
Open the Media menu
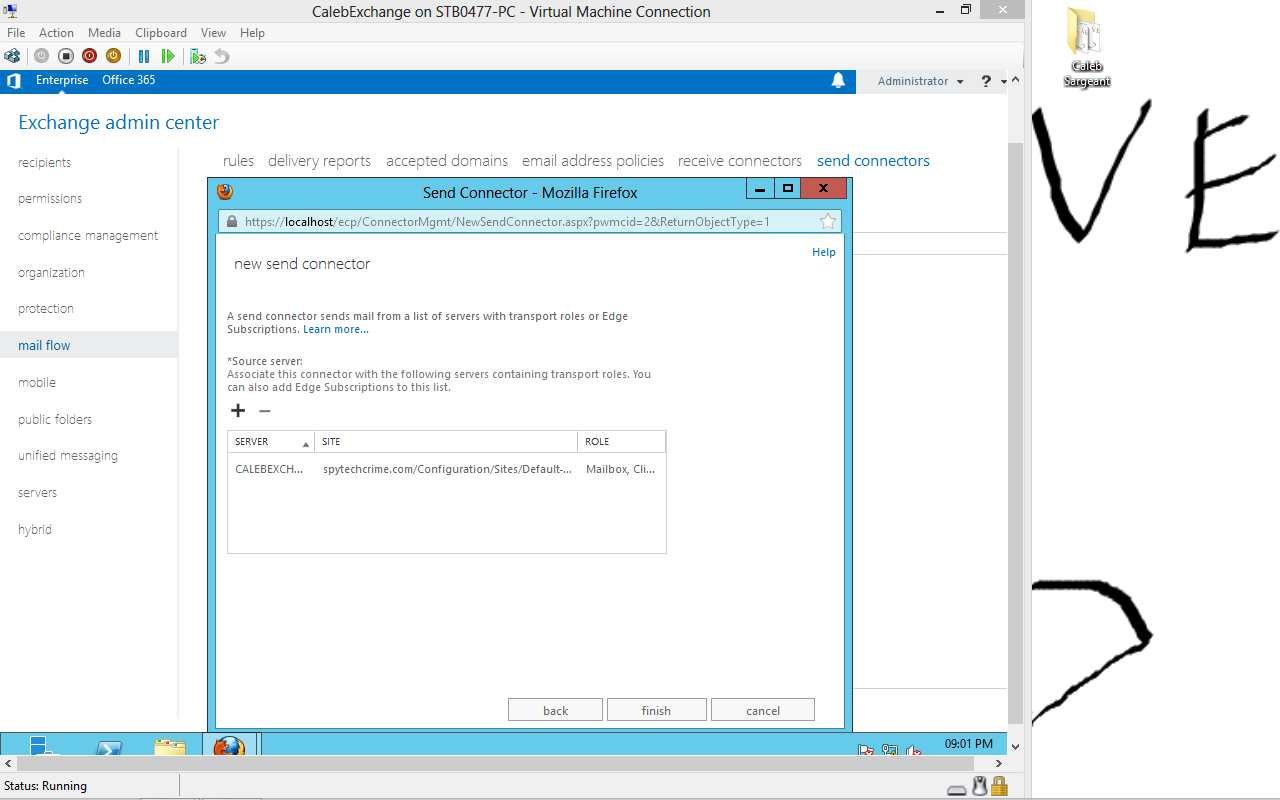click(104, 33)
